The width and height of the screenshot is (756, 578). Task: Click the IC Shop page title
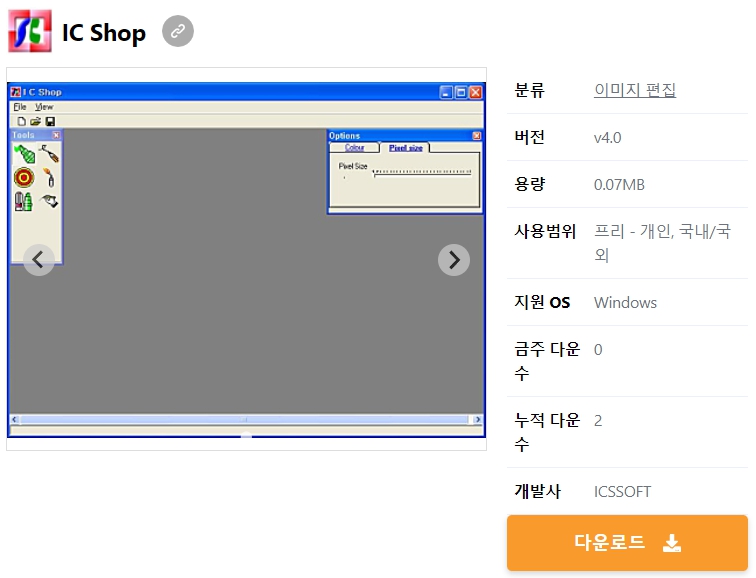click(x=104, y=33)
